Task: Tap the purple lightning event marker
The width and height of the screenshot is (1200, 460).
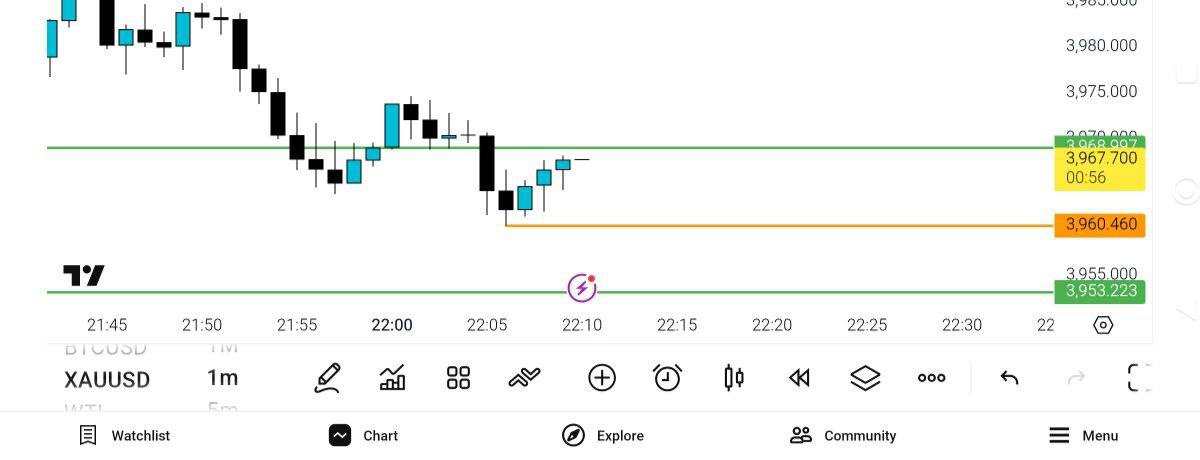Action: click(582, 288)
